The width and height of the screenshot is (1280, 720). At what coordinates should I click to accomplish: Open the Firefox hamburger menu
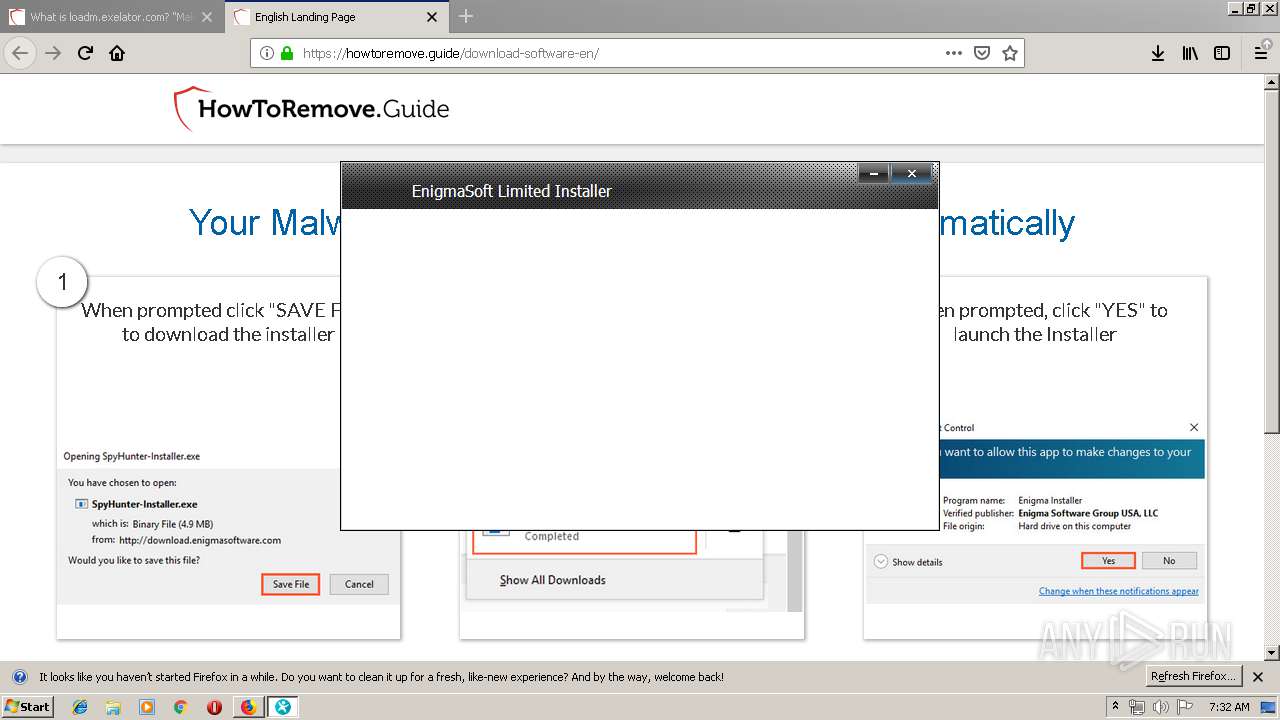1261,53
